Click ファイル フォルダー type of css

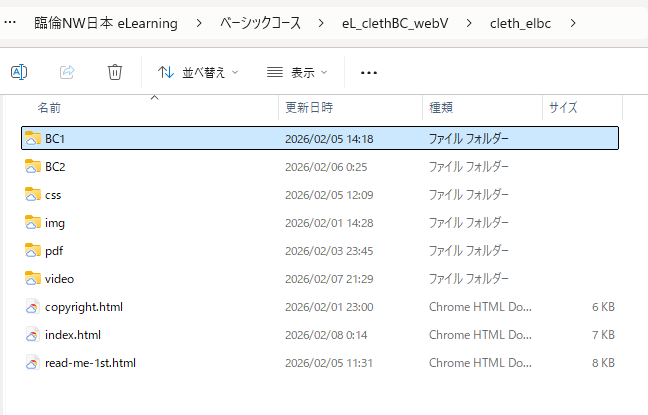[468, 195]
